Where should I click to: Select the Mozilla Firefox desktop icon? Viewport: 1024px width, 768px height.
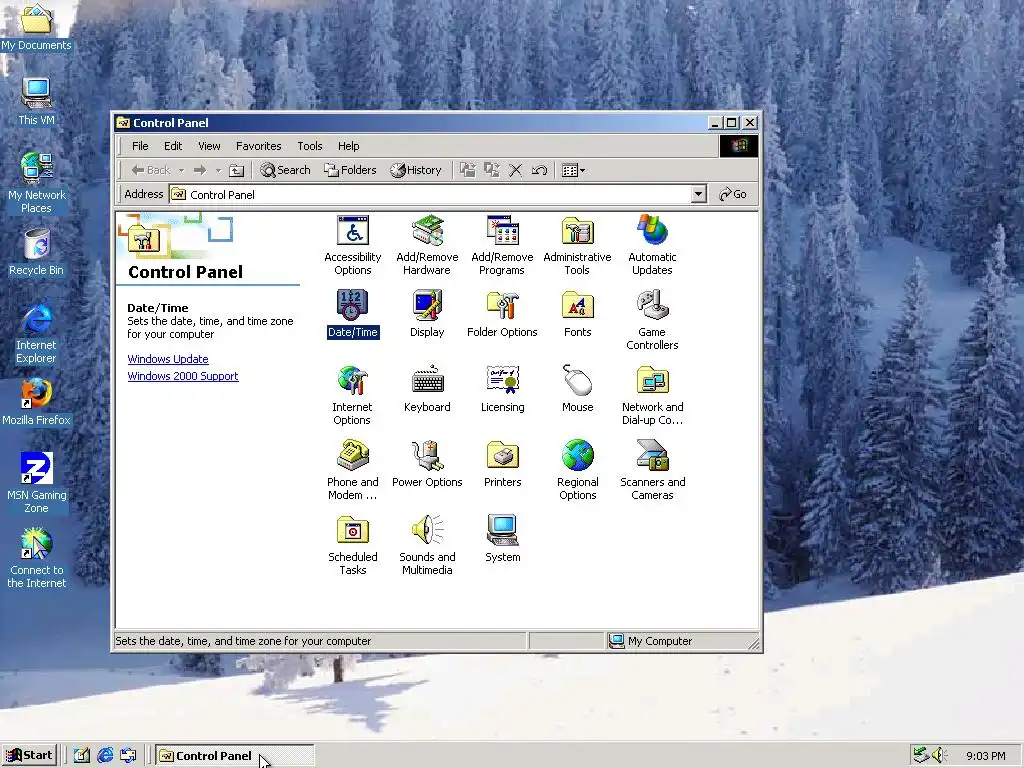coord(37,402)
